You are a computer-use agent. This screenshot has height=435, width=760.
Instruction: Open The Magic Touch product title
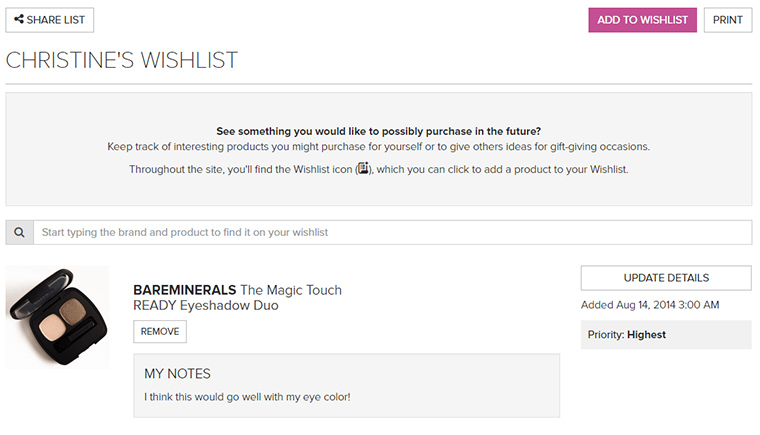(291, 290)
